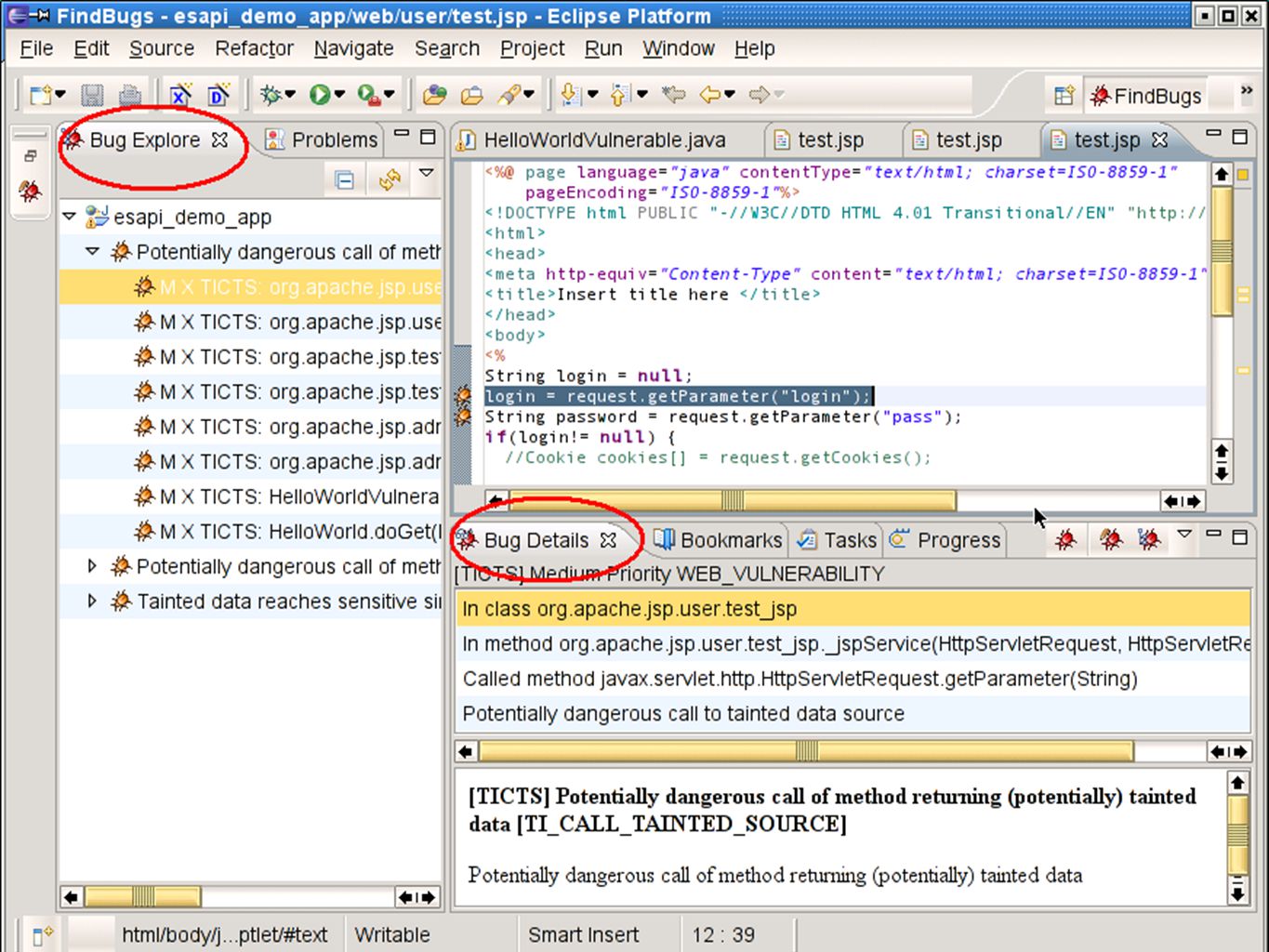Close the active test.jsp editor tab
Screen dimensions: 1269x952
(1159, 139)
